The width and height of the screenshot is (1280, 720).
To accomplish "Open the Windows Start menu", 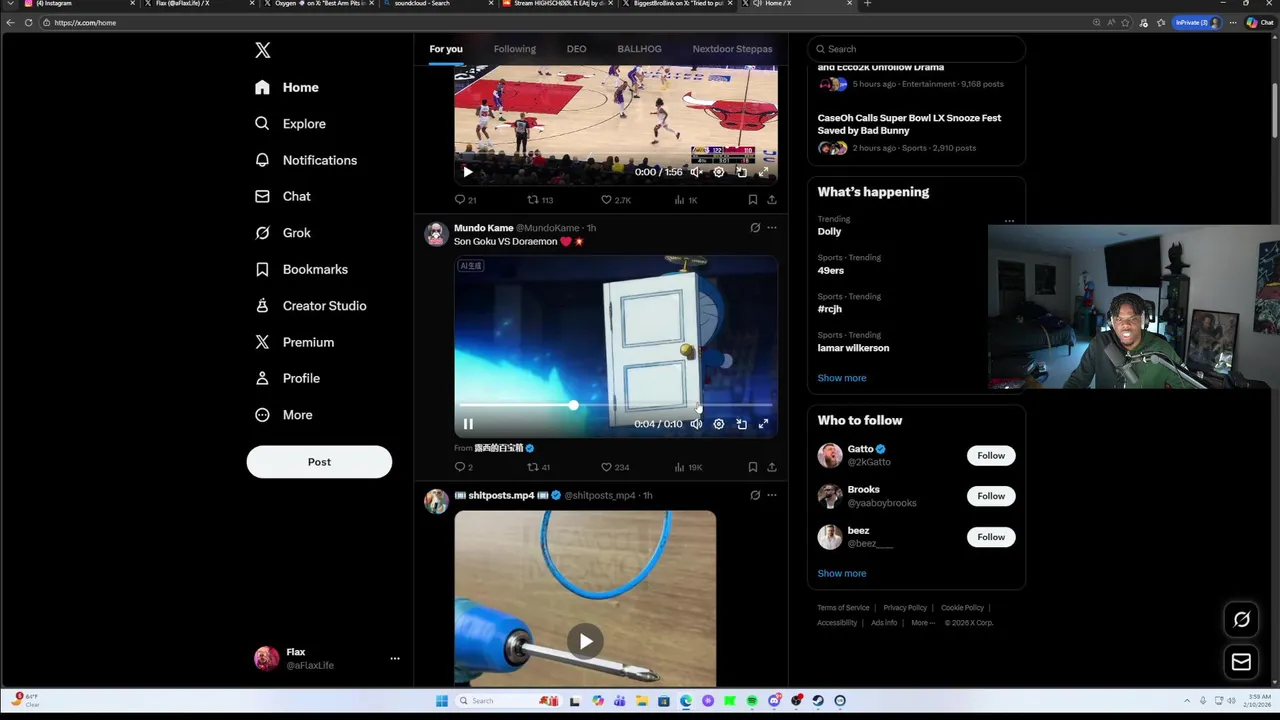I will 441,701.
